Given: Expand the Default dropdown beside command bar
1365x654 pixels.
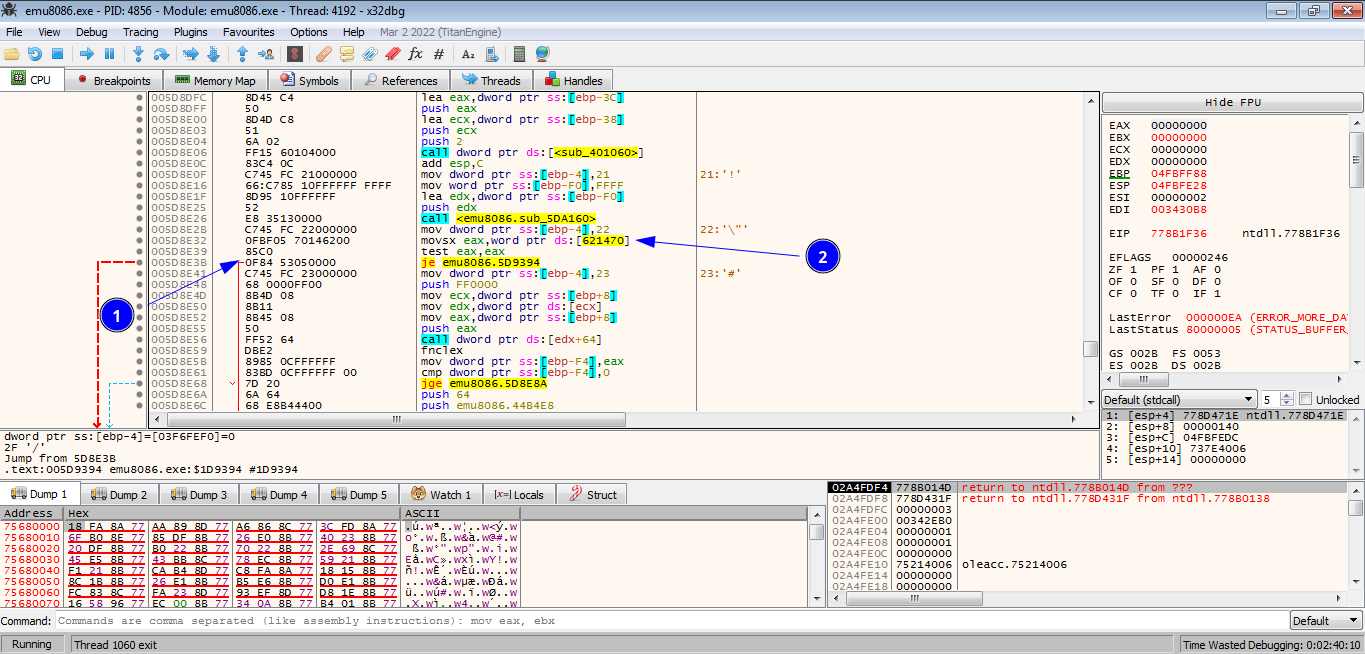Looking at the screenshot, I should pos(1325,621).
